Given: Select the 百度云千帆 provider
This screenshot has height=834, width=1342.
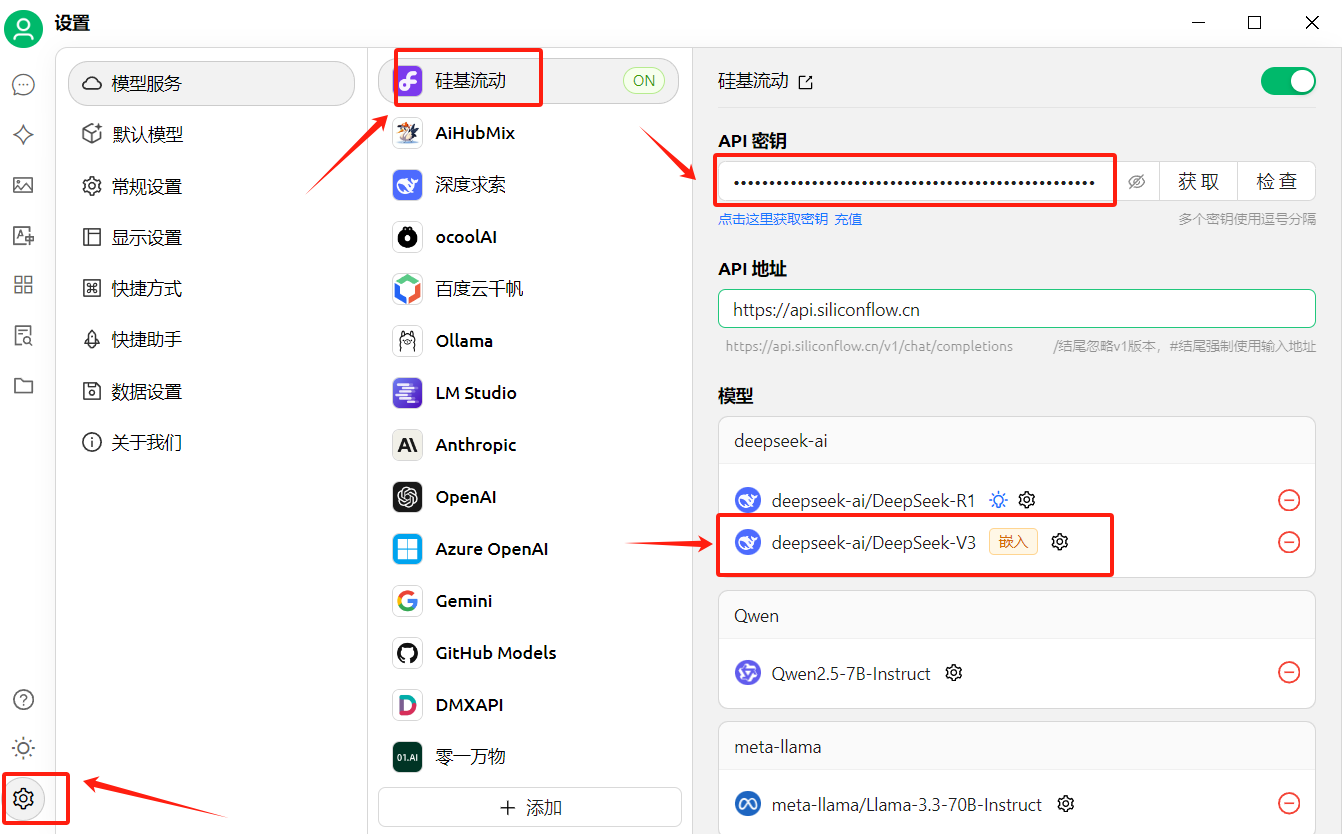Looking at the screenshot, I should point(529,289).
